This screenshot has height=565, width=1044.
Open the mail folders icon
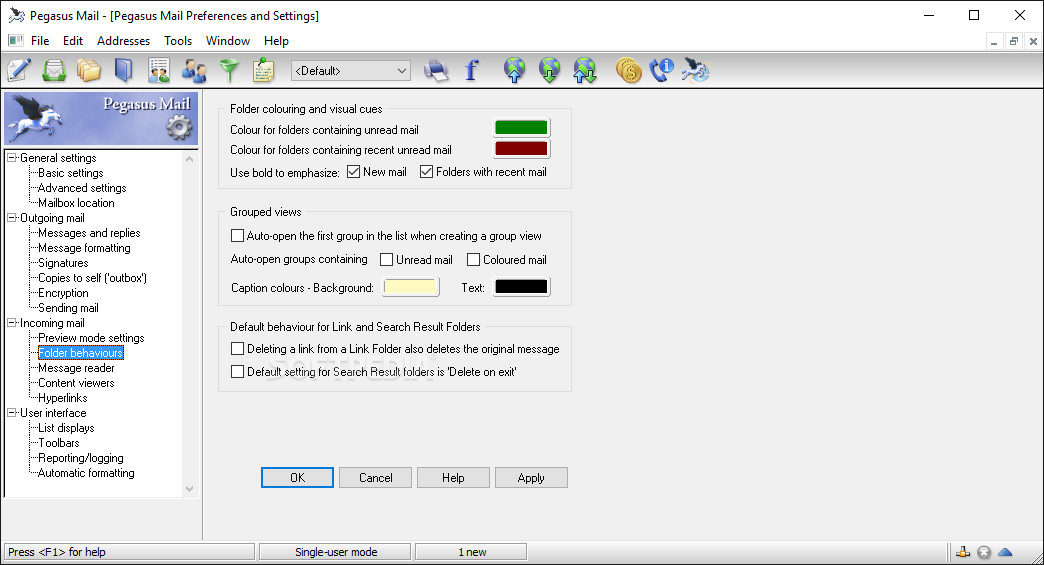[89, 70]
